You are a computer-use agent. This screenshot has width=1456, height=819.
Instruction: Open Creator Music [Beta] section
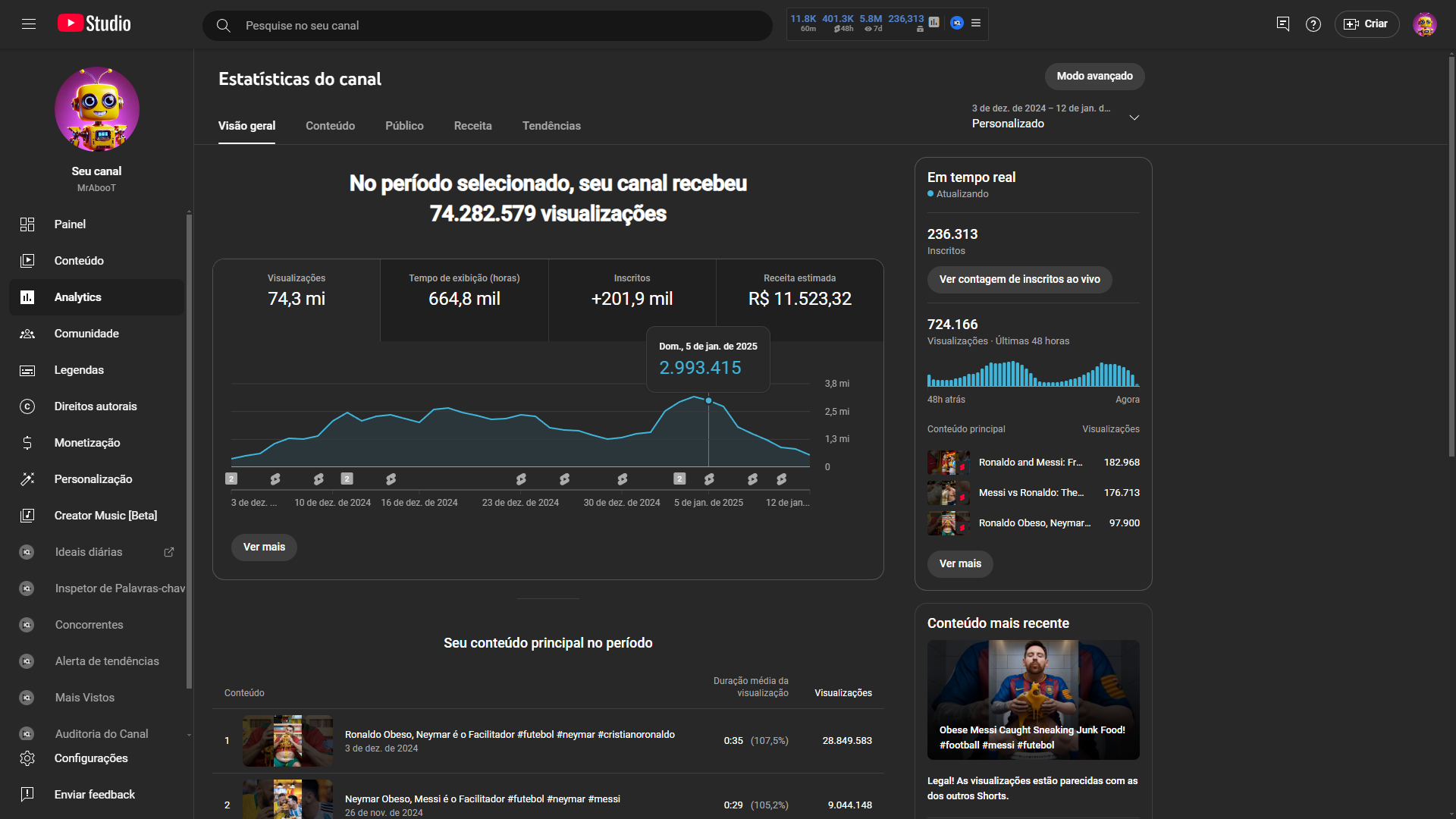coord(105,516)
